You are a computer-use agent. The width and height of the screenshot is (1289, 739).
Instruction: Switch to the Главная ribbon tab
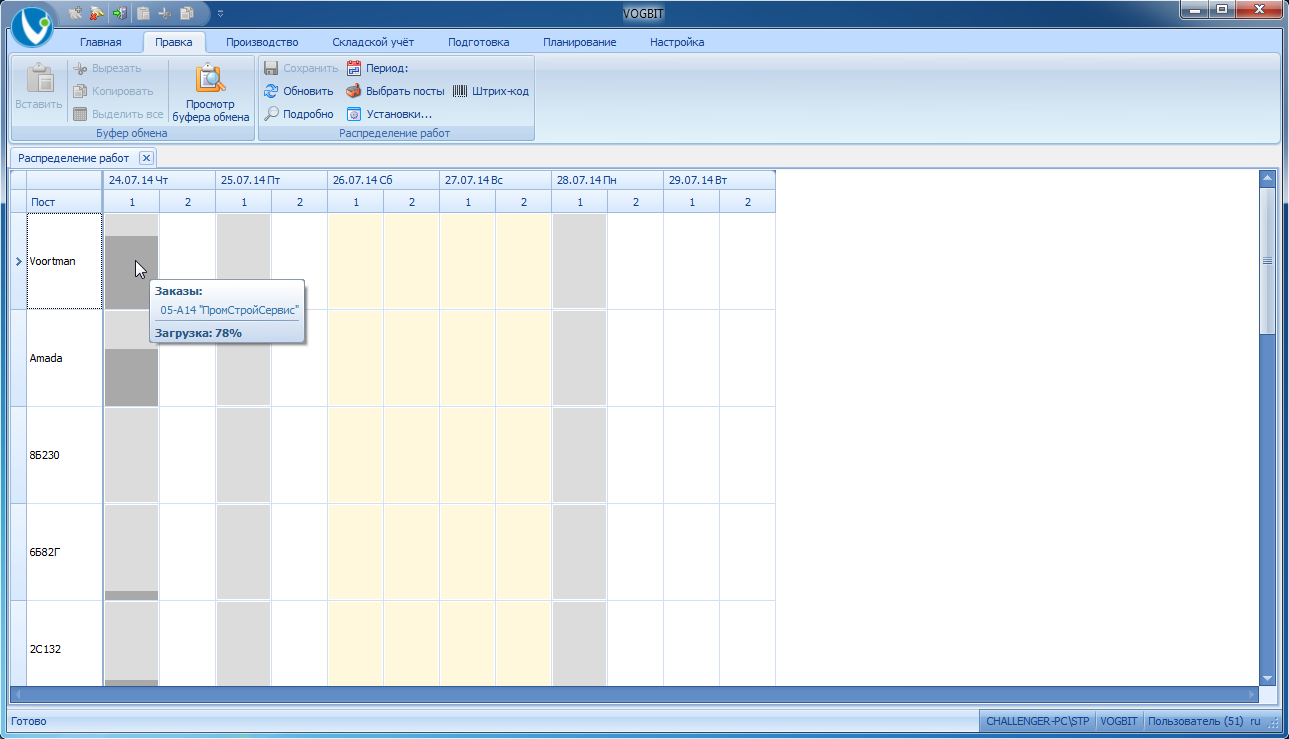(100, 42)
